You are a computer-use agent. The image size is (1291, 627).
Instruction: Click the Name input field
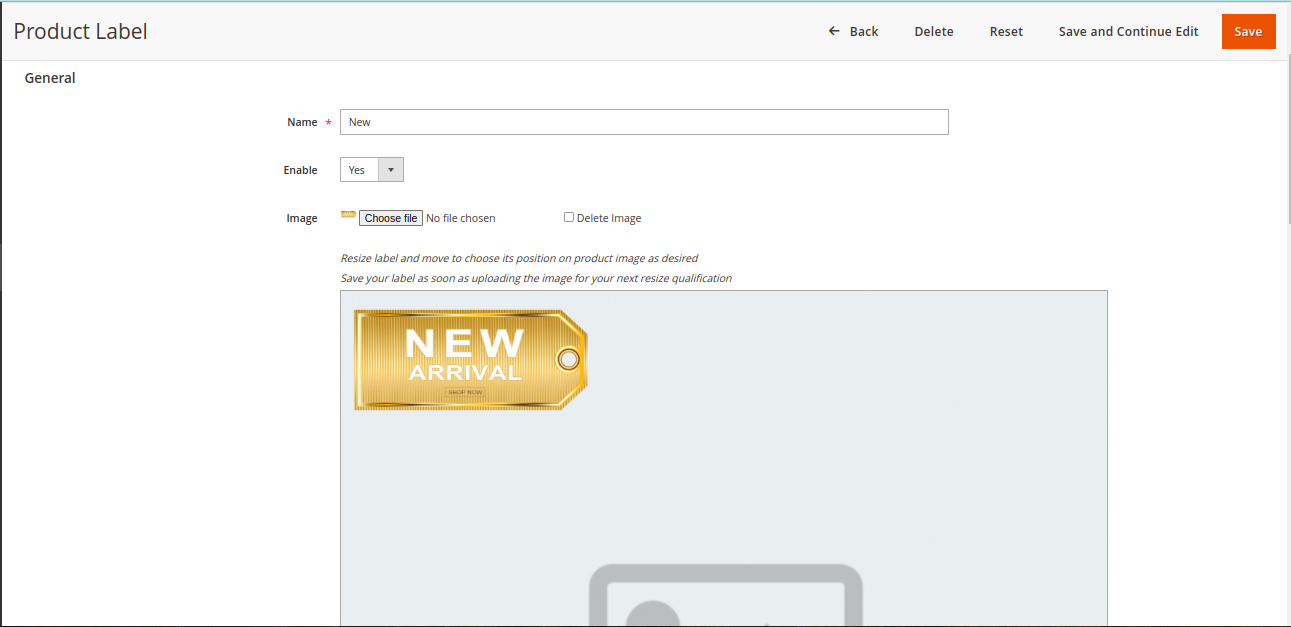pyautogui.click(x=644, y=122)
